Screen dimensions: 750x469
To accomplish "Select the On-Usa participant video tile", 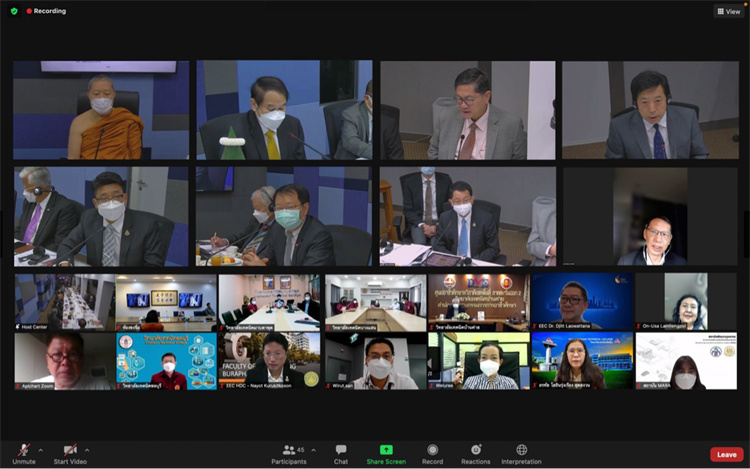I will (x=685, y=302).
